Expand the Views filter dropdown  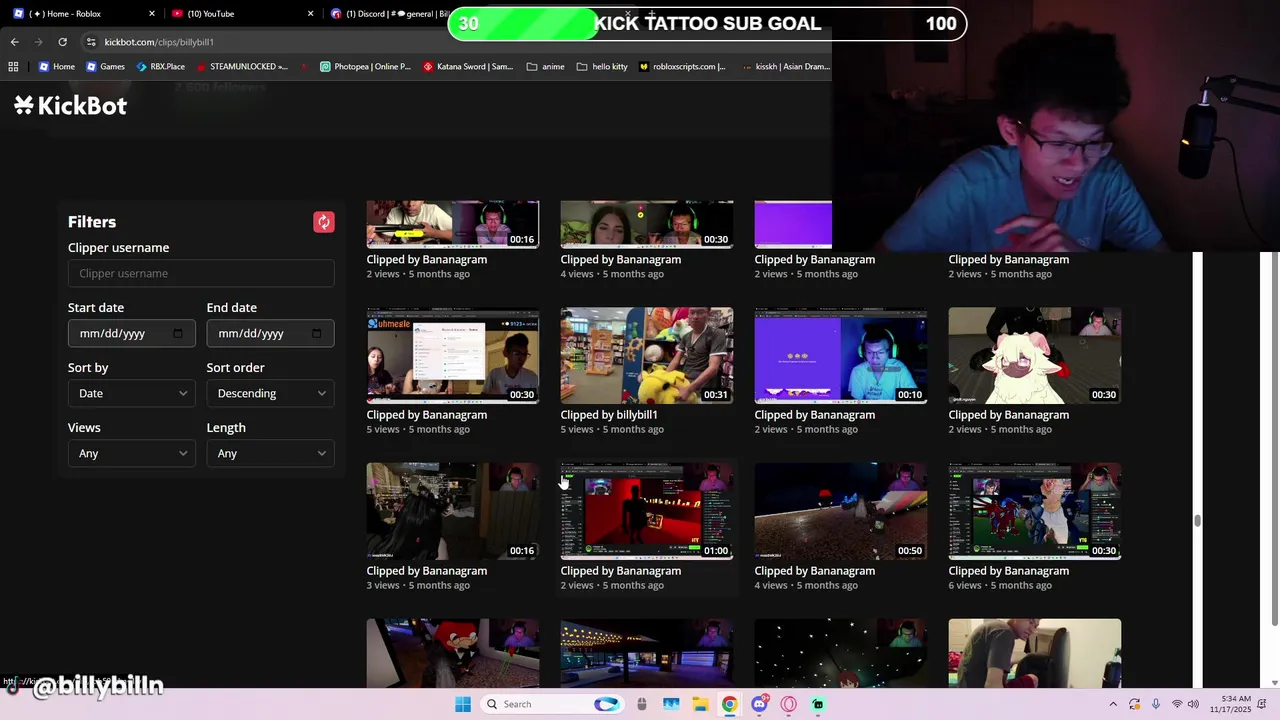click(x=131, y=453)
